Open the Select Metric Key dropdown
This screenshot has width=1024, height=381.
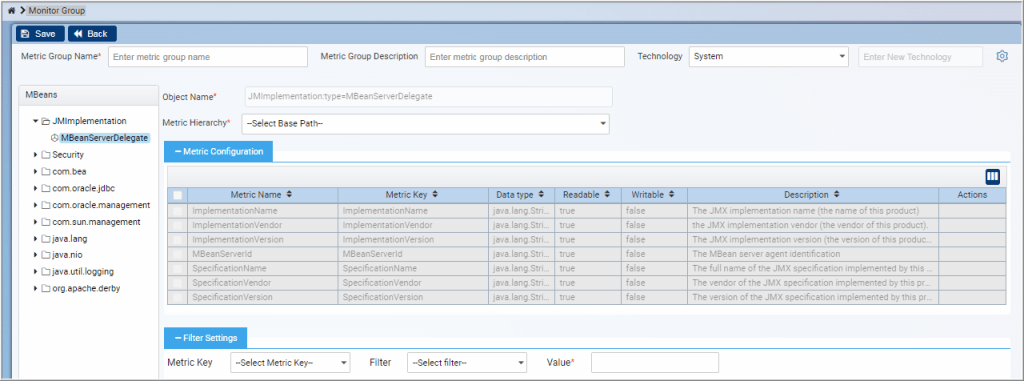(290, 363)
